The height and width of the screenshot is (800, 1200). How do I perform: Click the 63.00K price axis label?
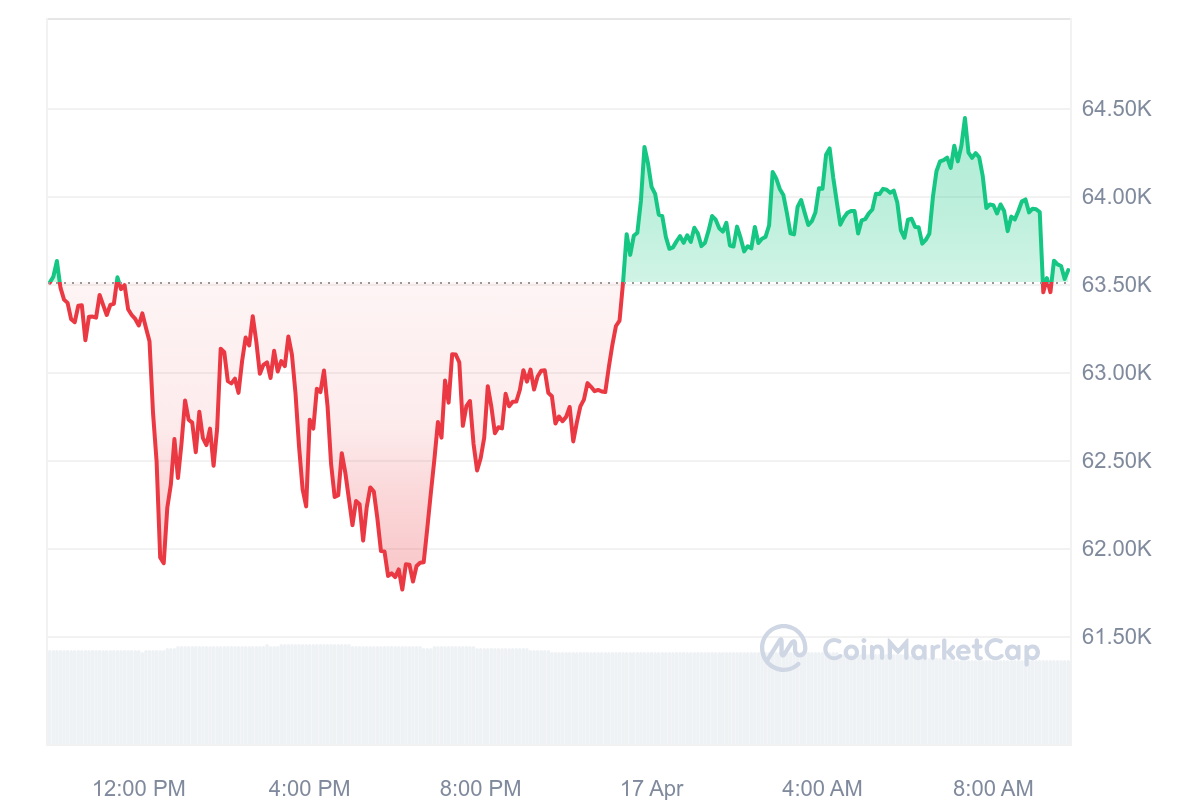click(1117, 372)
